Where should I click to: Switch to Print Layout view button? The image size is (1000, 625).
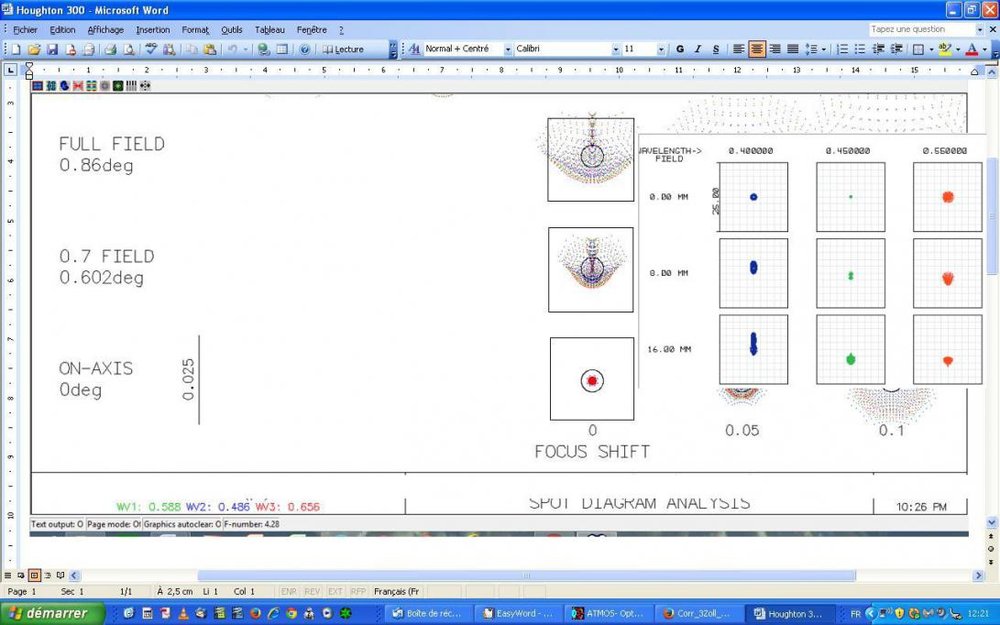(34, 575)
